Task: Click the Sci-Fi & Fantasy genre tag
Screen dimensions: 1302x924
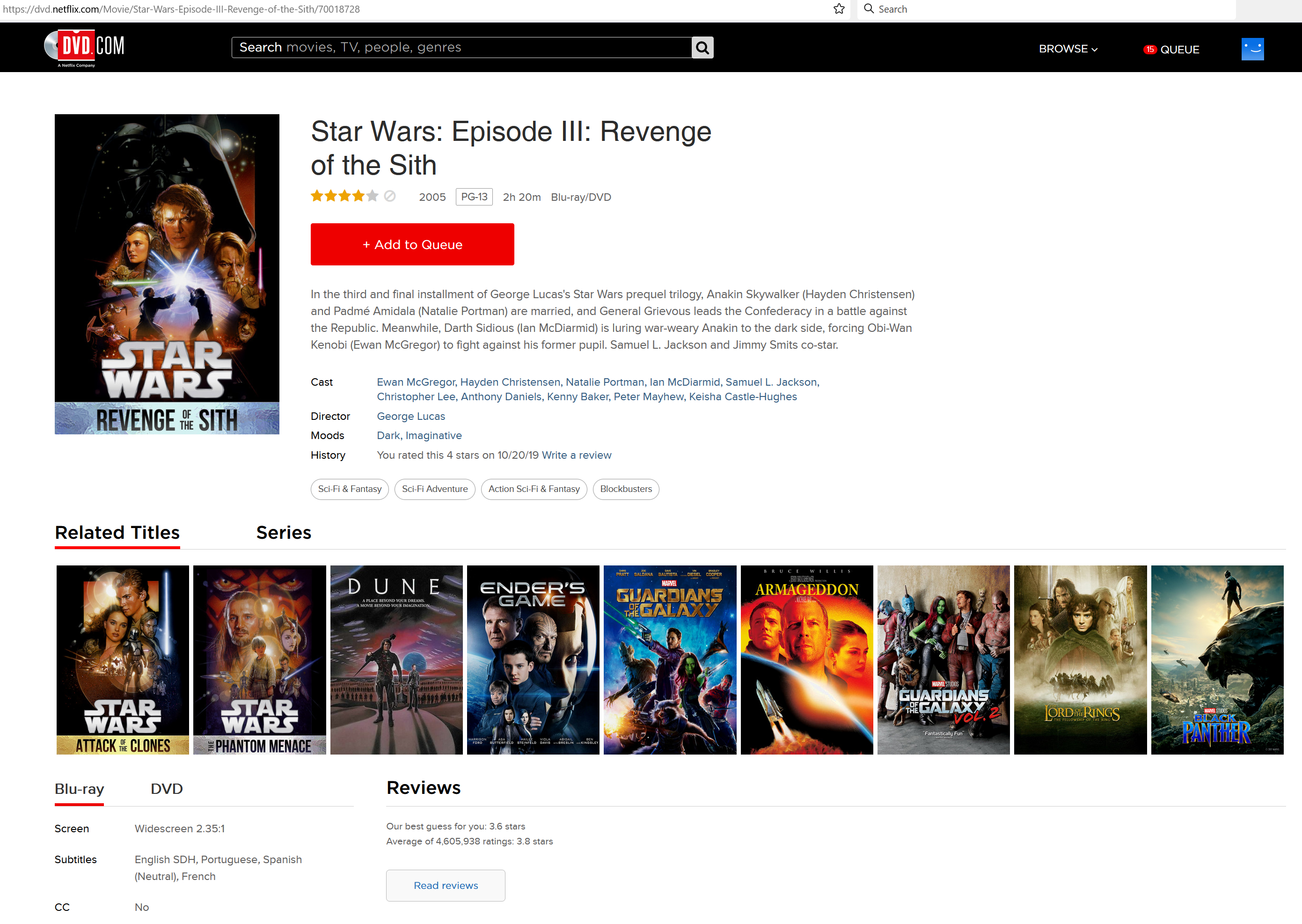Action: [350, 489]
